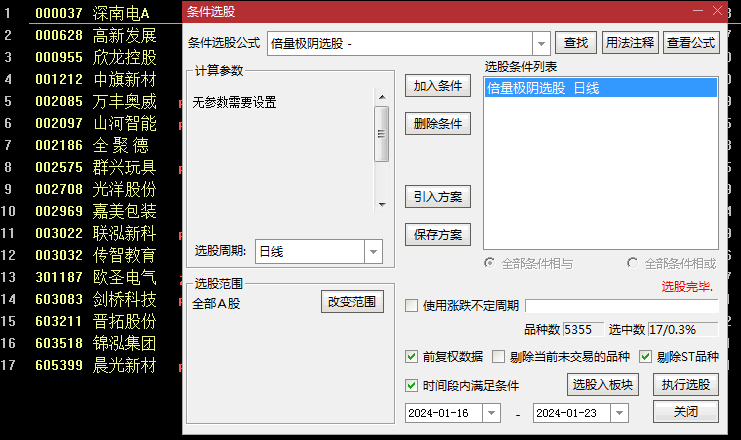Click 无参数需要设置 text
This screenshot has width=741, height=440.
tap(234, 102)
